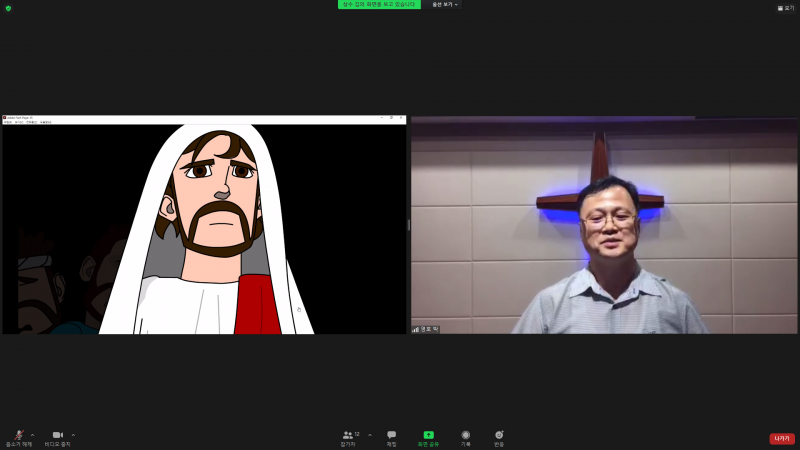The image size is (800, 450).
Task: Select the shared screen cartoon view
Action: [x=204, y=229]
